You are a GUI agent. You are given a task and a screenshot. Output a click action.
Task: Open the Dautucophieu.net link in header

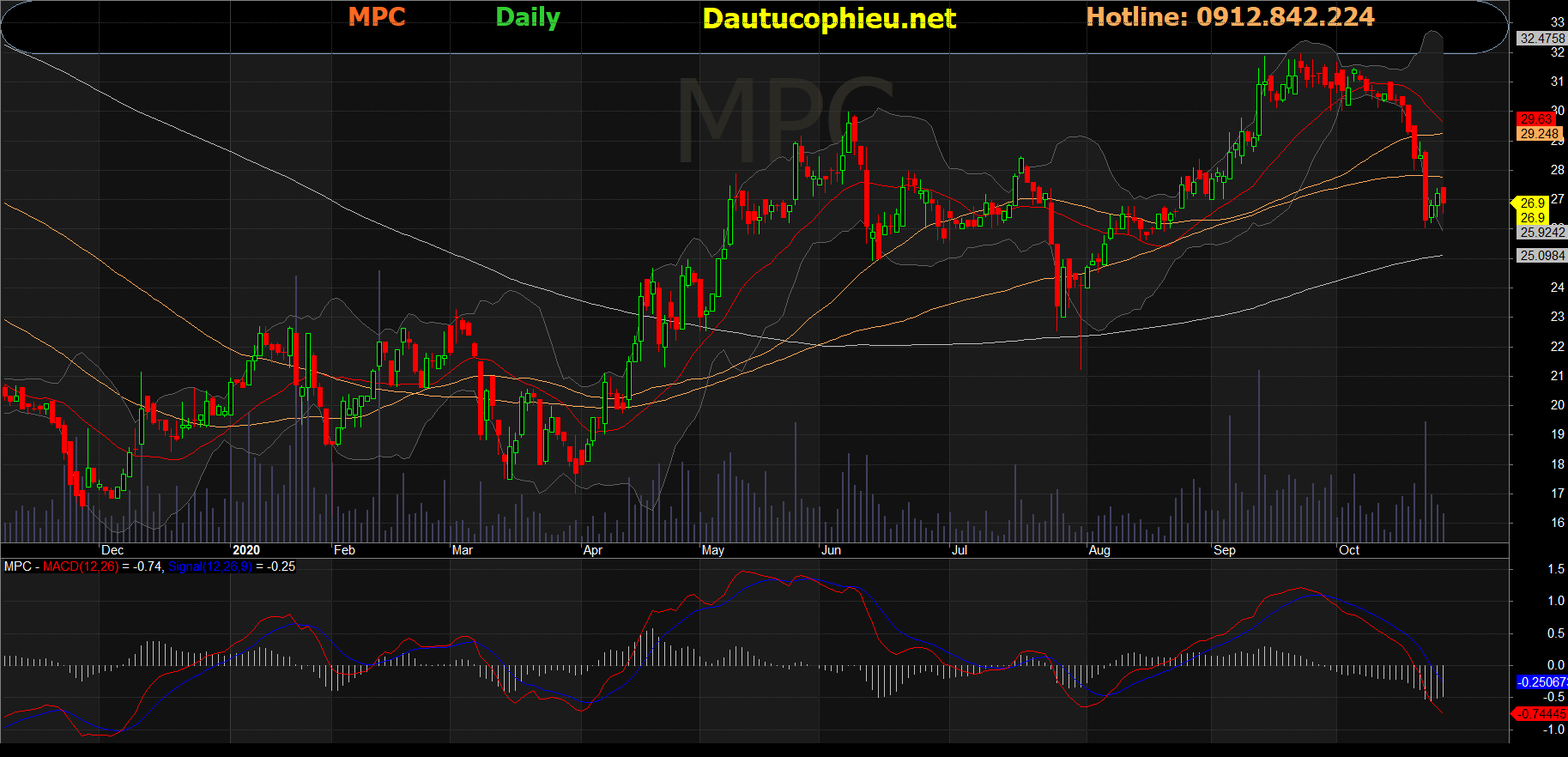(x=829, y=18)
